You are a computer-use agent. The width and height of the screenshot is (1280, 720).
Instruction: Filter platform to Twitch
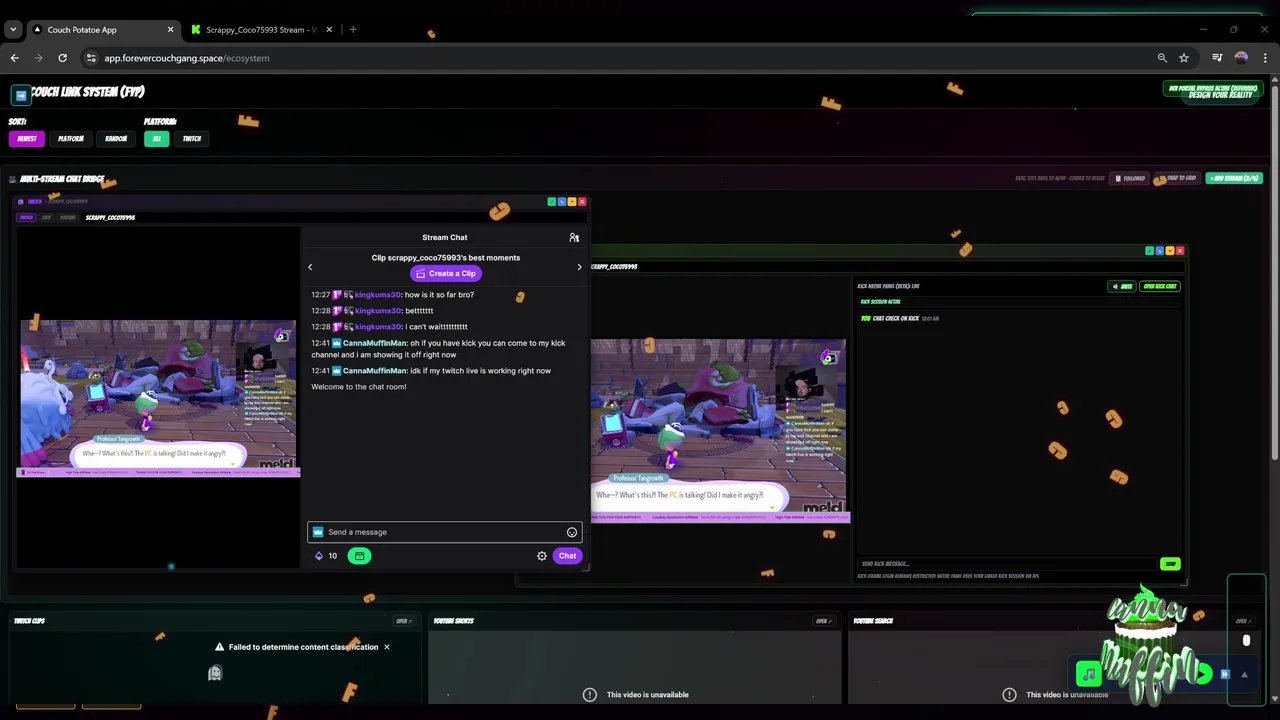(192, 139)
